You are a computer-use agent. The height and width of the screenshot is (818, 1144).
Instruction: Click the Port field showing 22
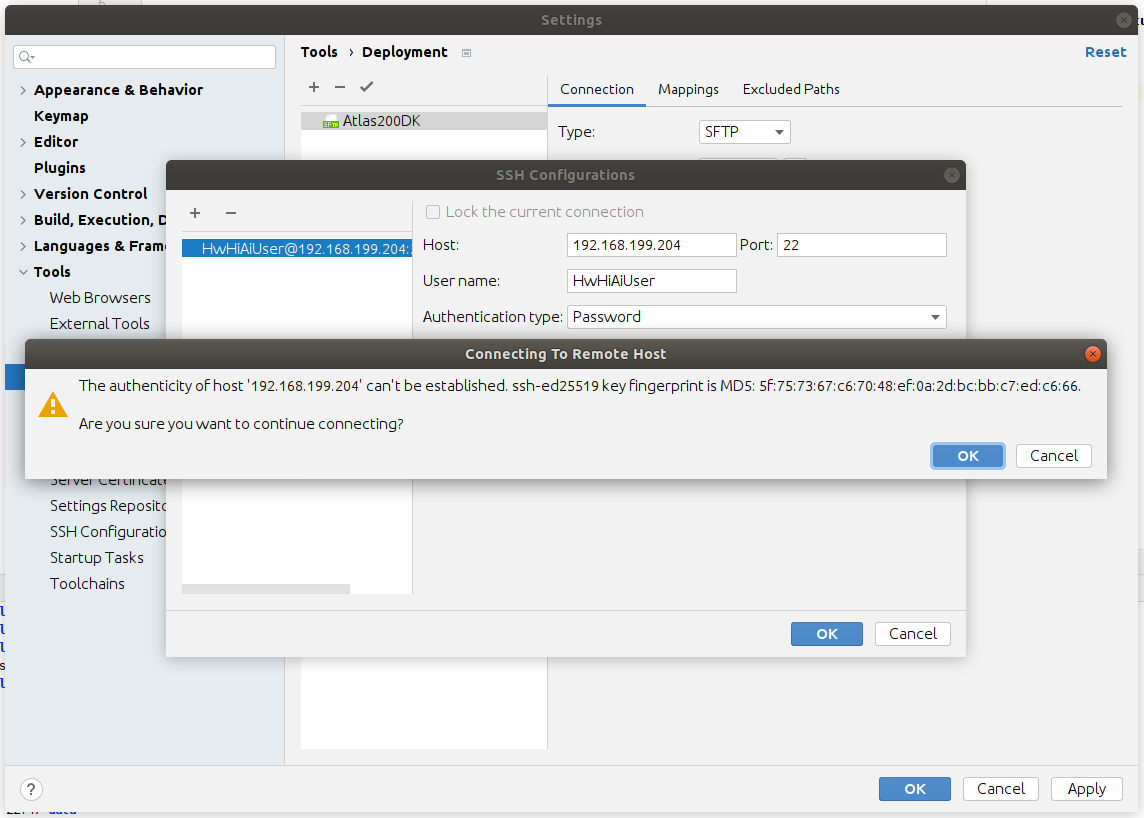coord(862,245)
